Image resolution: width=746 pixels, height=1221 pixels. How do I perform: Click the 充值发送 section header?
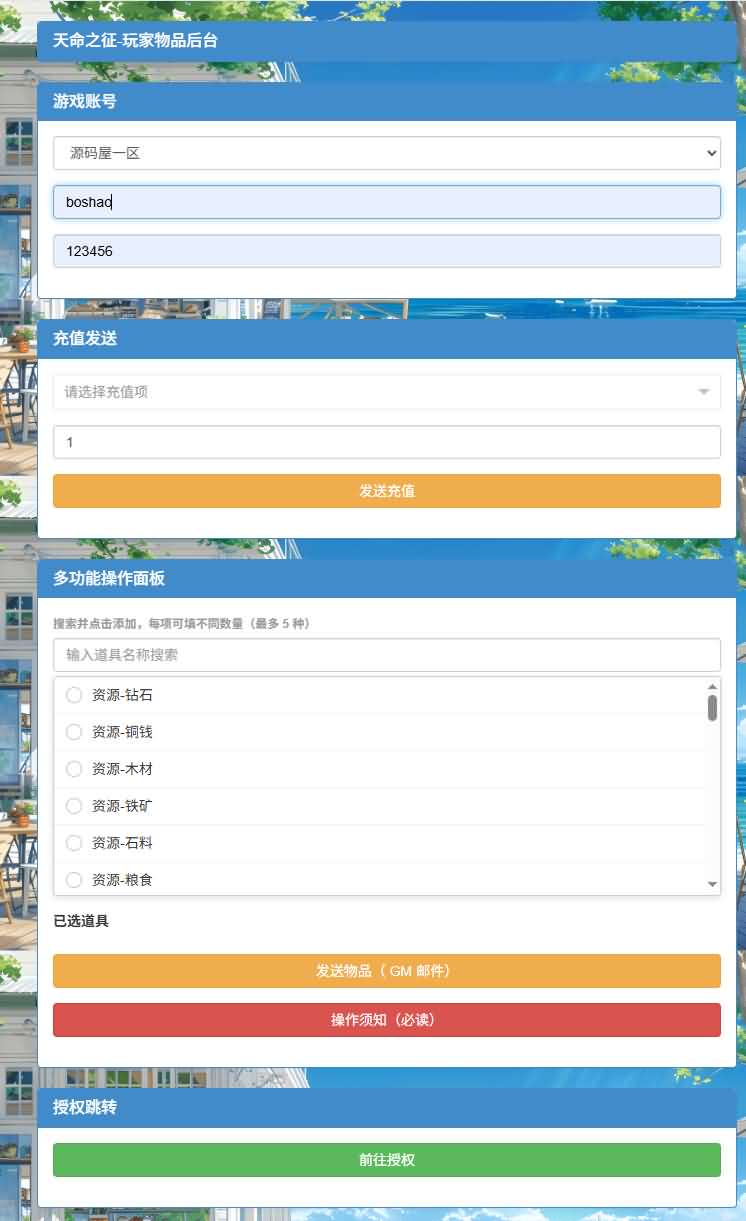[386, 339]
